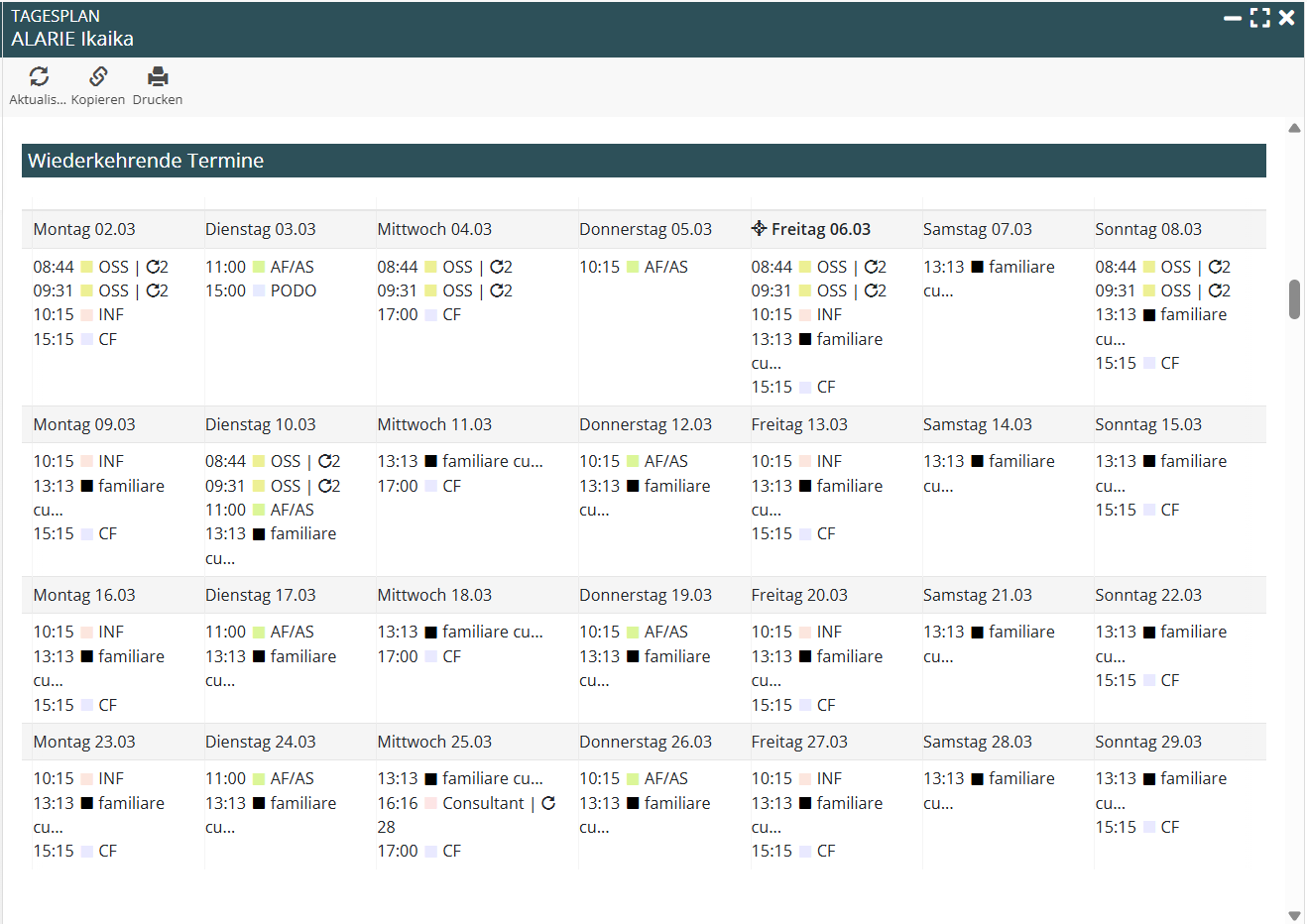Click pink swatch of Montag 09.03 INF
This screenshot has width=1307, height=924.
point(86,461)
